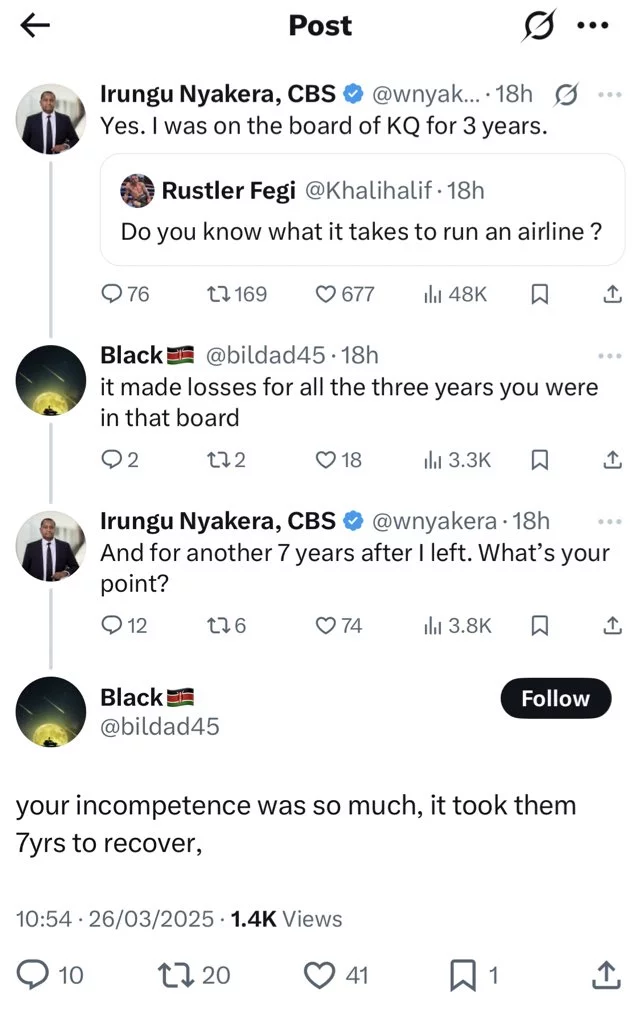Viewport: 640px width, 1024px height.
Task: Open the Grok icon in the header
Action: pos(537,27)
